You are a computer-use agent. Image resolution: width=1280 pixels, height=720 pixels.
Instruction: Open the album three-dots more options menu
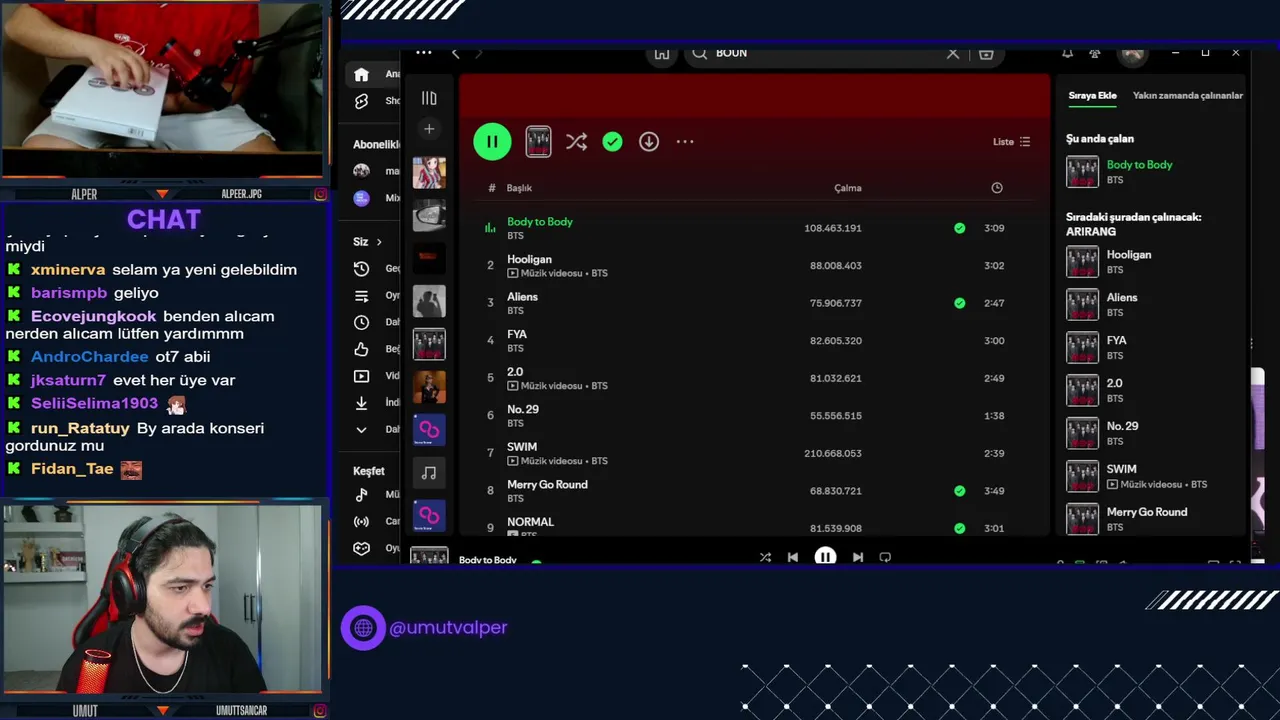tap(685, 142)
